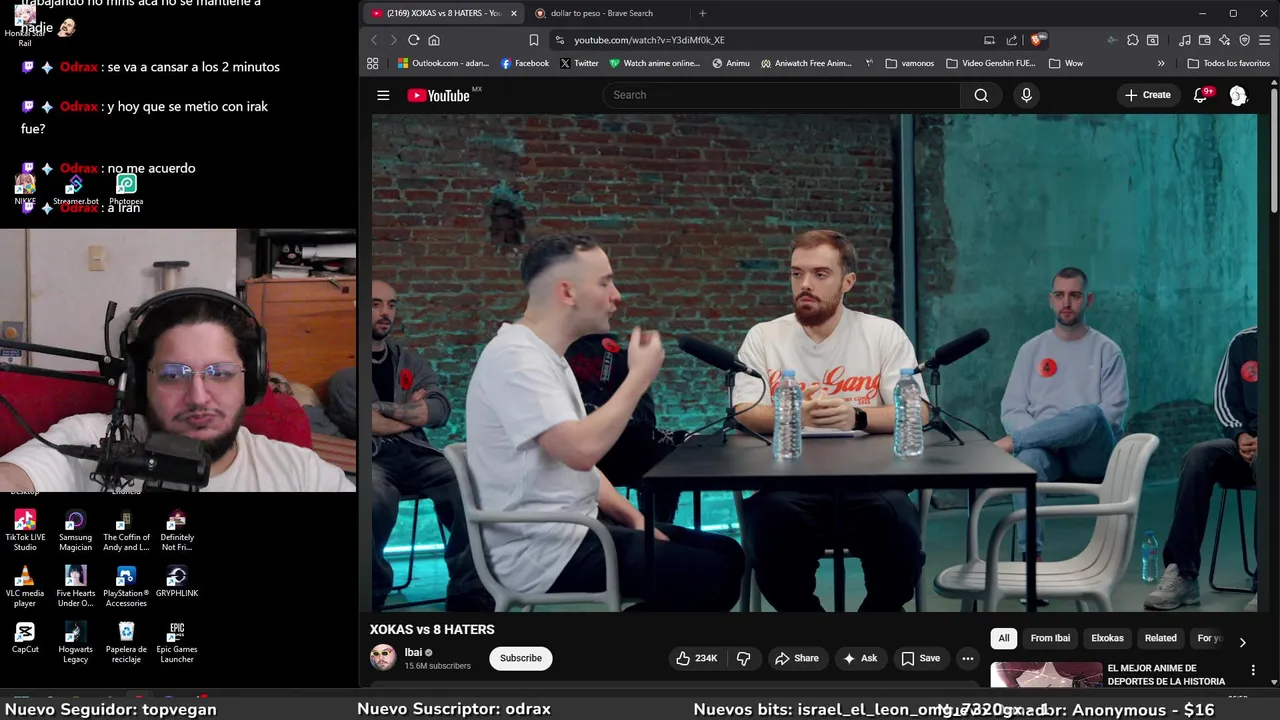
Task: Open the Outlook.com bookmark
Action: (x=443, y=63)
